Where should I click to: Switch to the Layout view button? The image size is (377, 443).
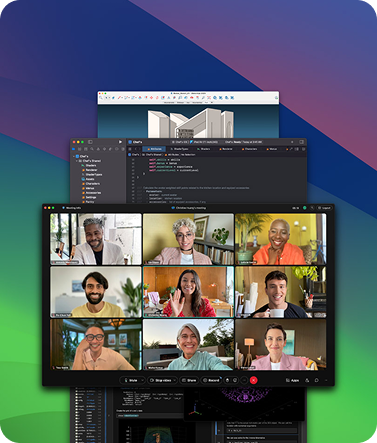click(x=325, y=208)
